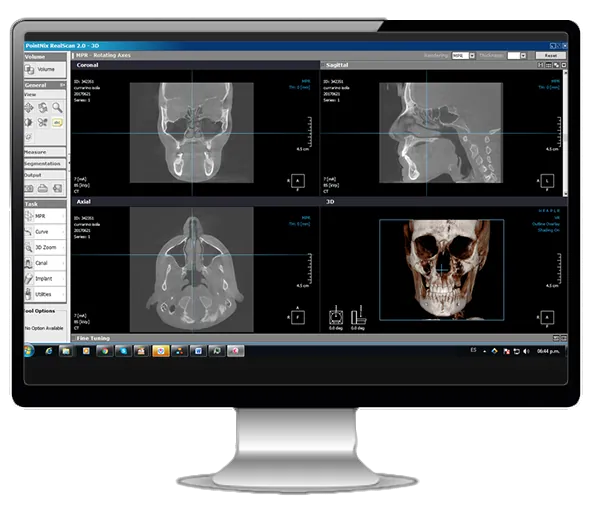
Task: Click the volume speaker icon in tray
Action: coord(527,351)
